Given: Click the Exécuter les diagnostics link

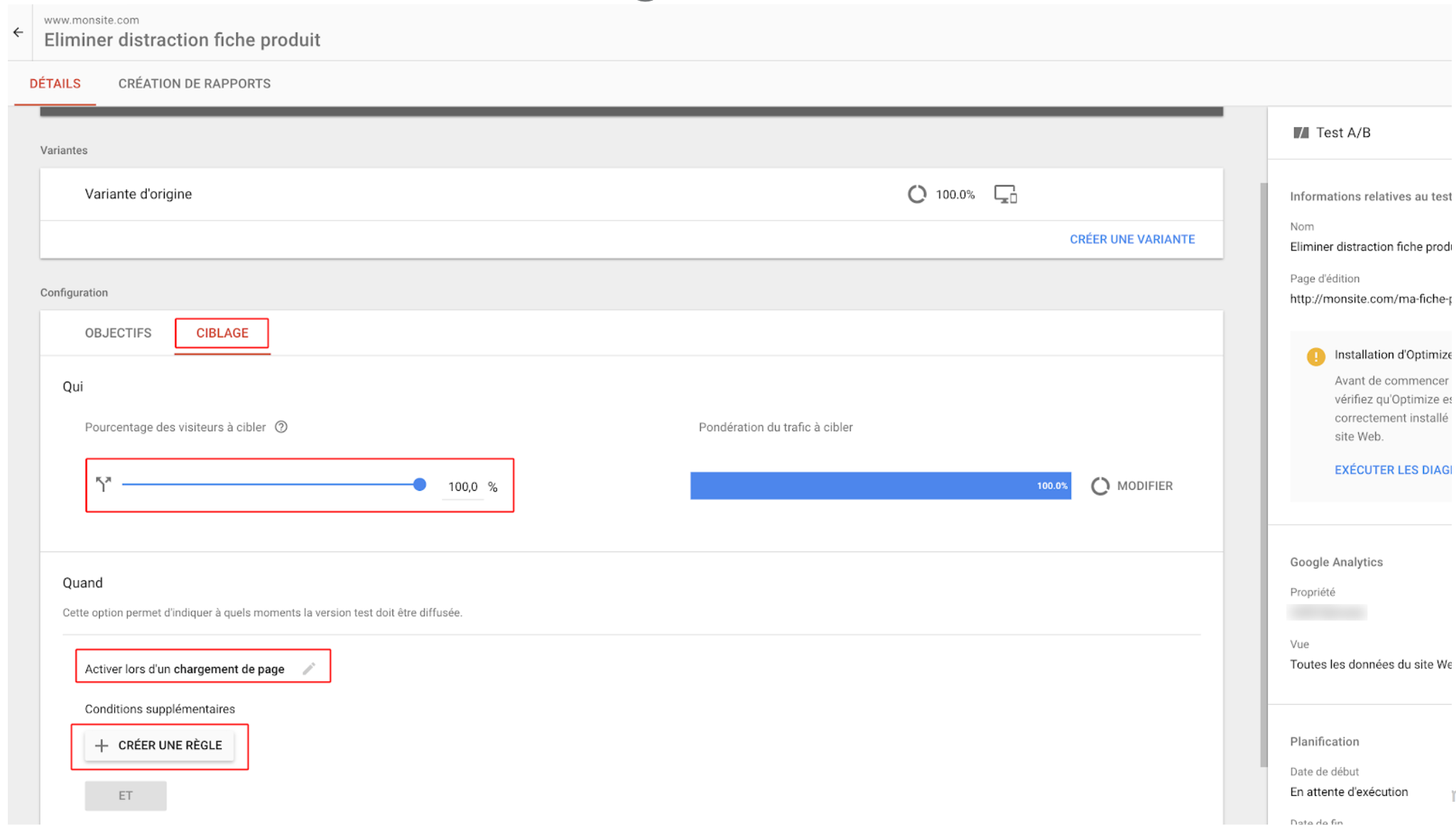Looking at the screenshot, I should click(x=1392, y=470).
